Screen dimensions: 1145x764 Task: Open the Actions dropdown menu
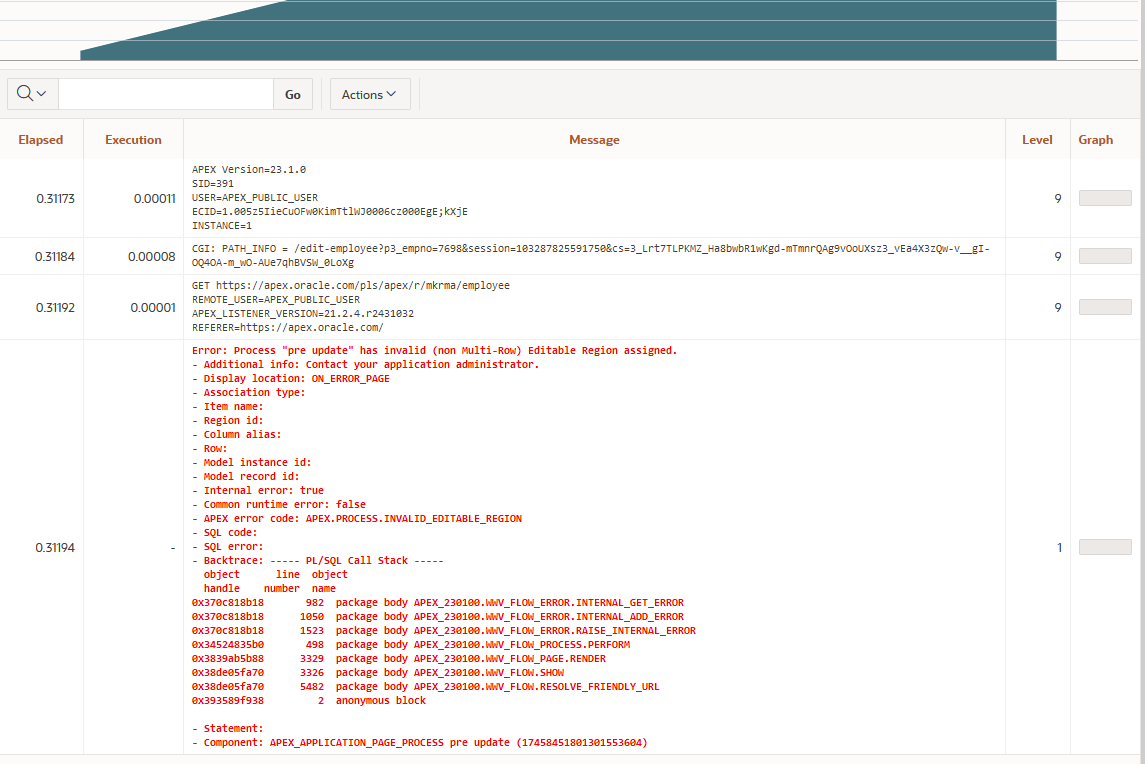point(369,94)
